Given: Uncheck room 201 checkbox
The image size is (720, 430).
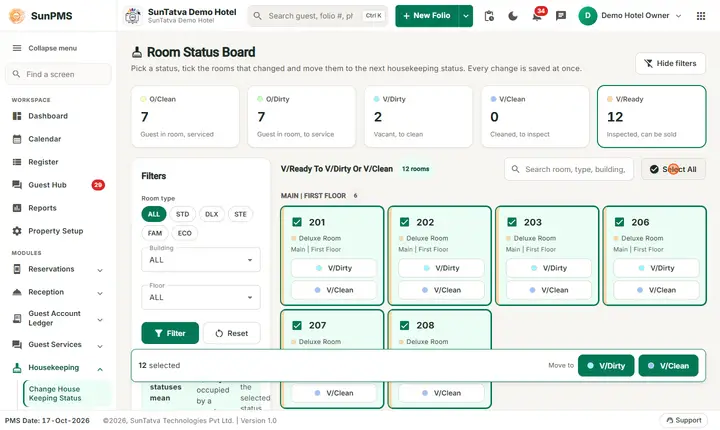Looking at the screenshot, I should 297,222.
